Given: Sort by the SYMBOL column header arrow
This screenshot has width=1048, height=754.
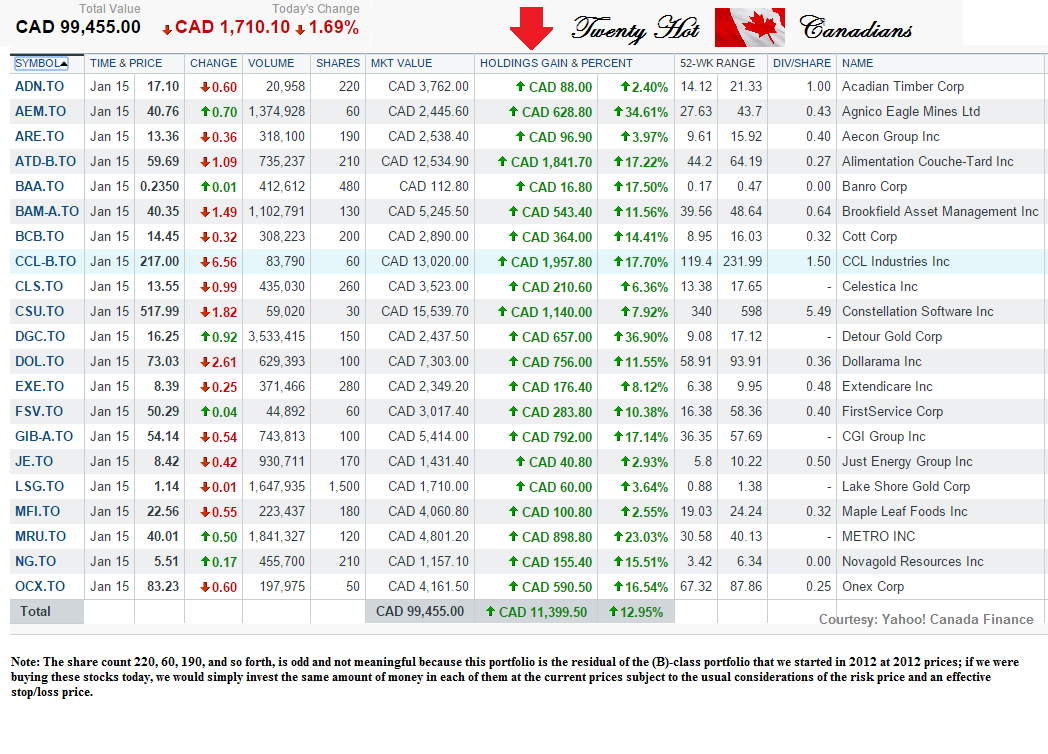Looking at the screenshot, I should click(64, 63).
